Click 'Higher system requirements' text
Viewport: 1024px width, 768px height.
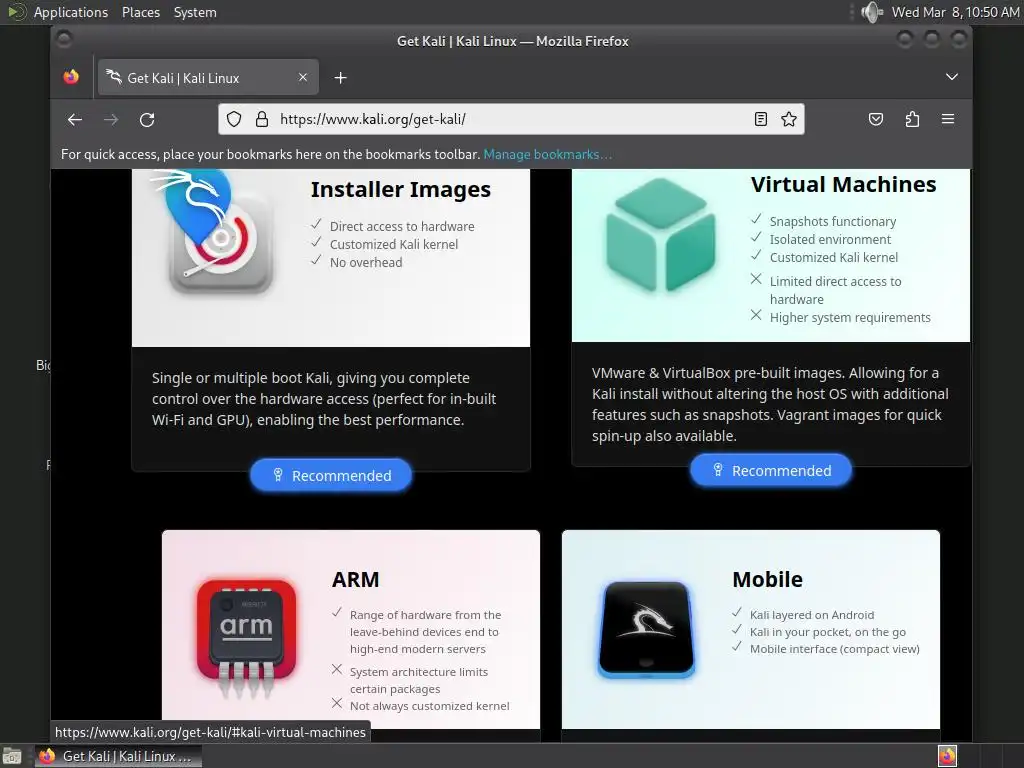850,317
